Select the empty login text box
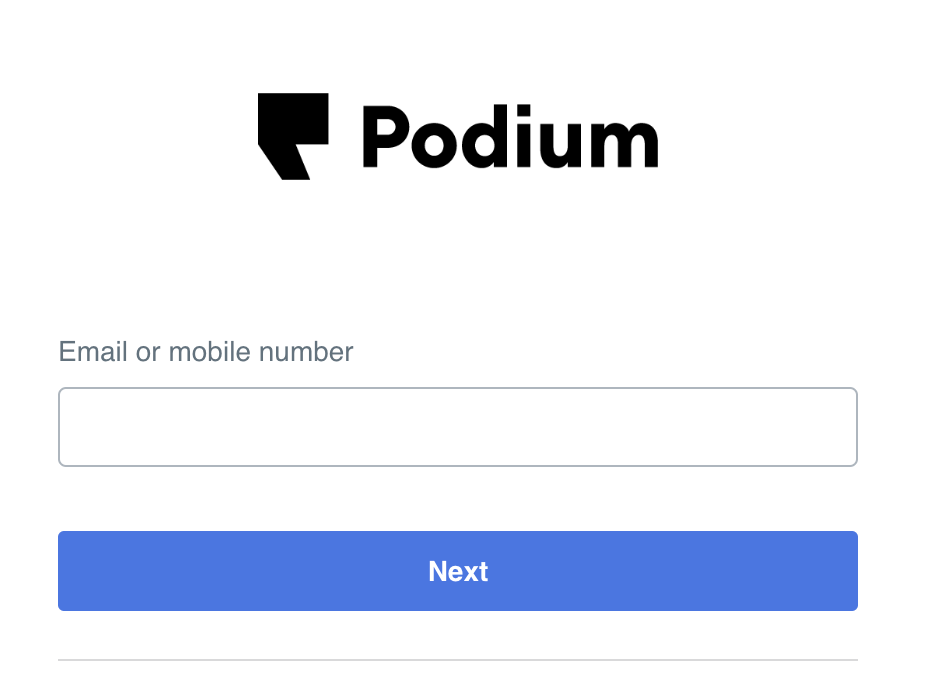This screenshot has width=934, height=674. click(x=457, y=427)
